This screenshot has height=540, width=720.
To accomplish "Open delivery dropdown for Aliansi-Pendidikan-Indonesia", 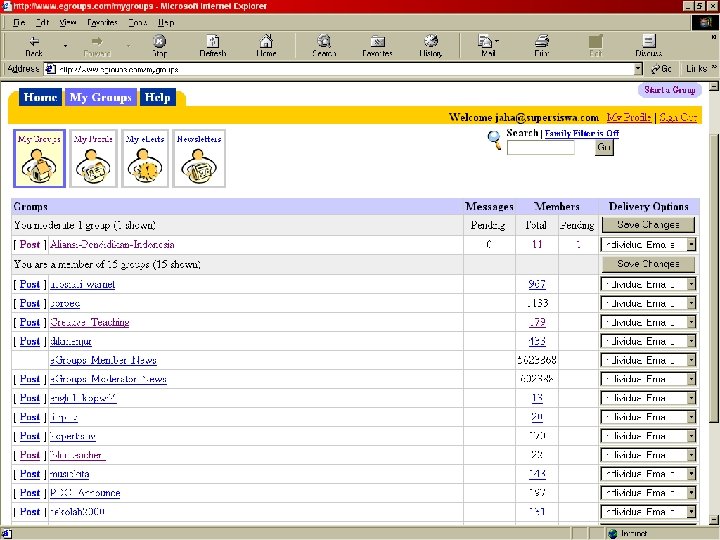I will (691, 245).
